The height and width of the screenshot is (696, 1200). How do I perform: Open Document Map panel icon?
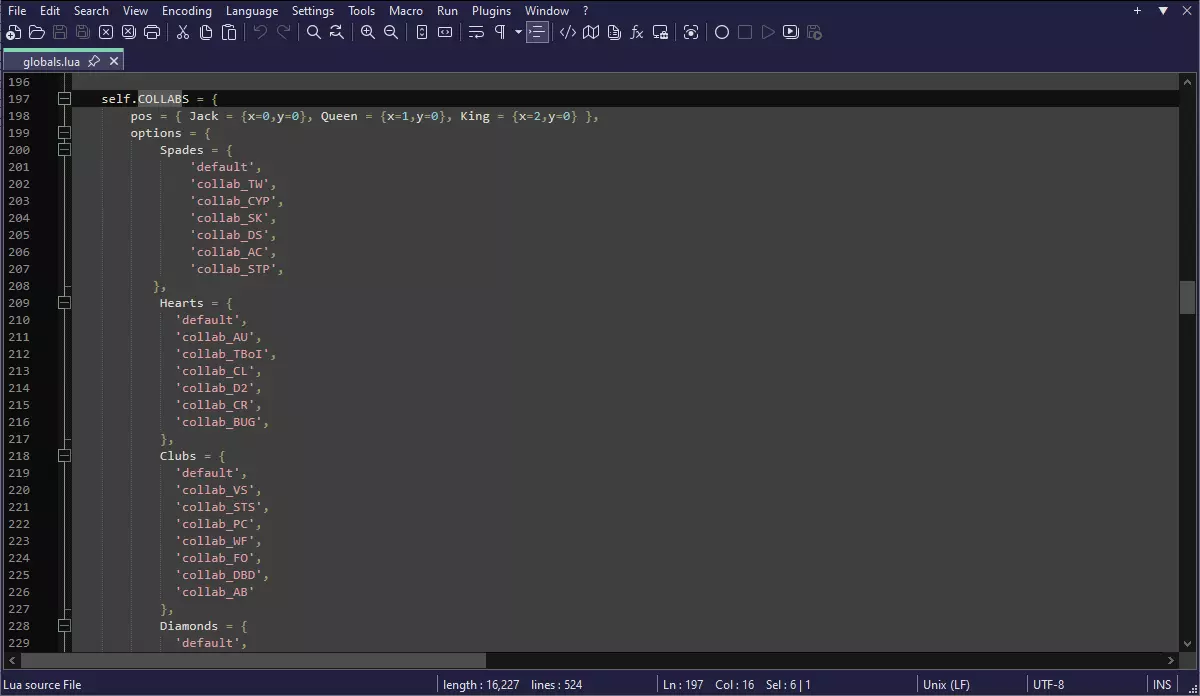point(591,32)
